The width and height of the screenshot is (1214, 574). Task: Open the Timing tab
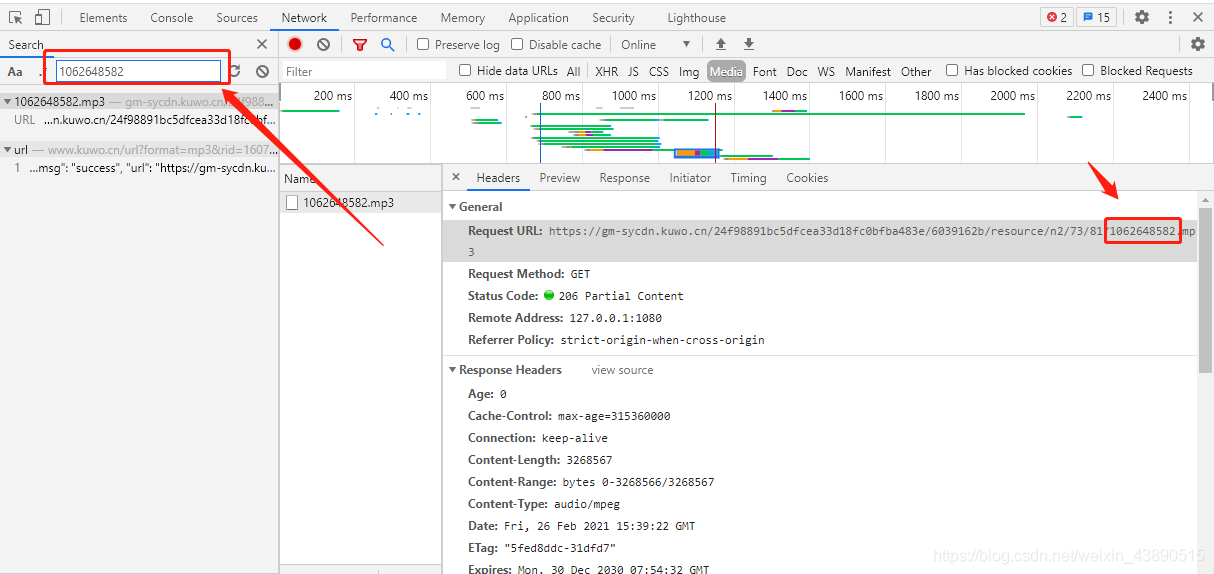748,177
